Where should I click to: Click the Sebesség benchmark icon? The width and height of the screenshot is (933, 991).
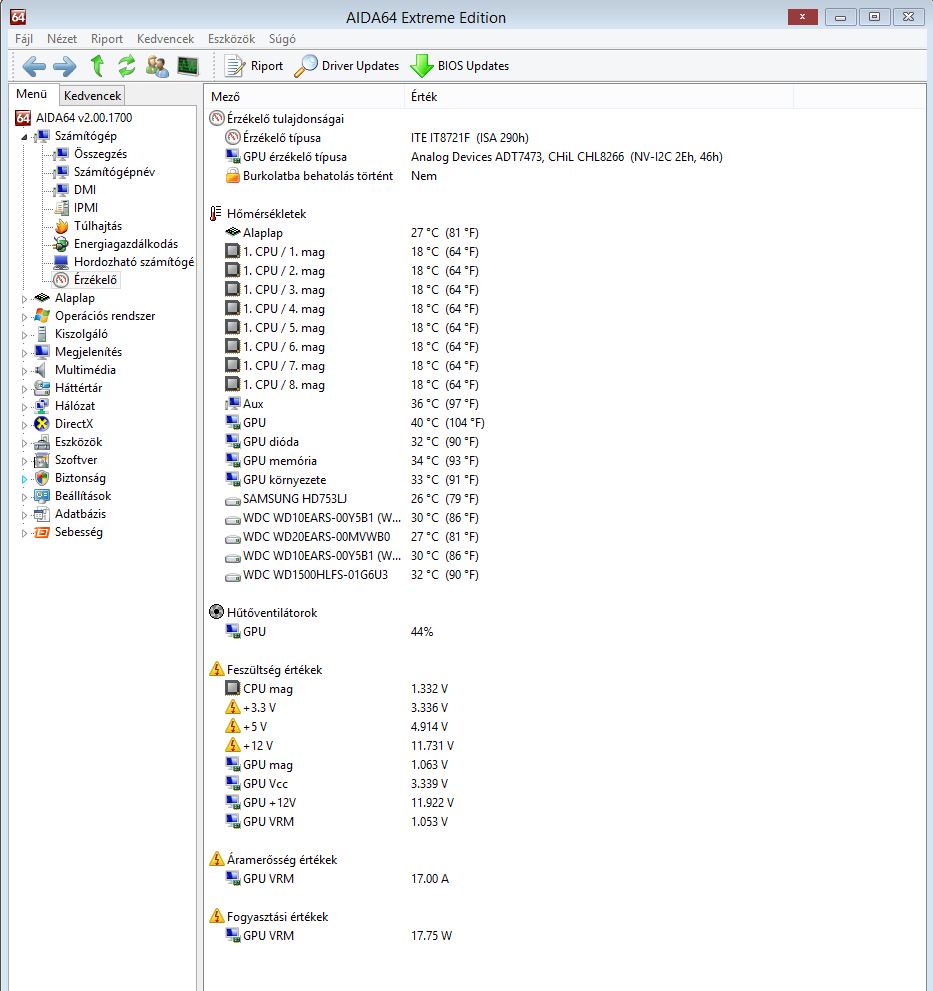(x=42, y=532)
